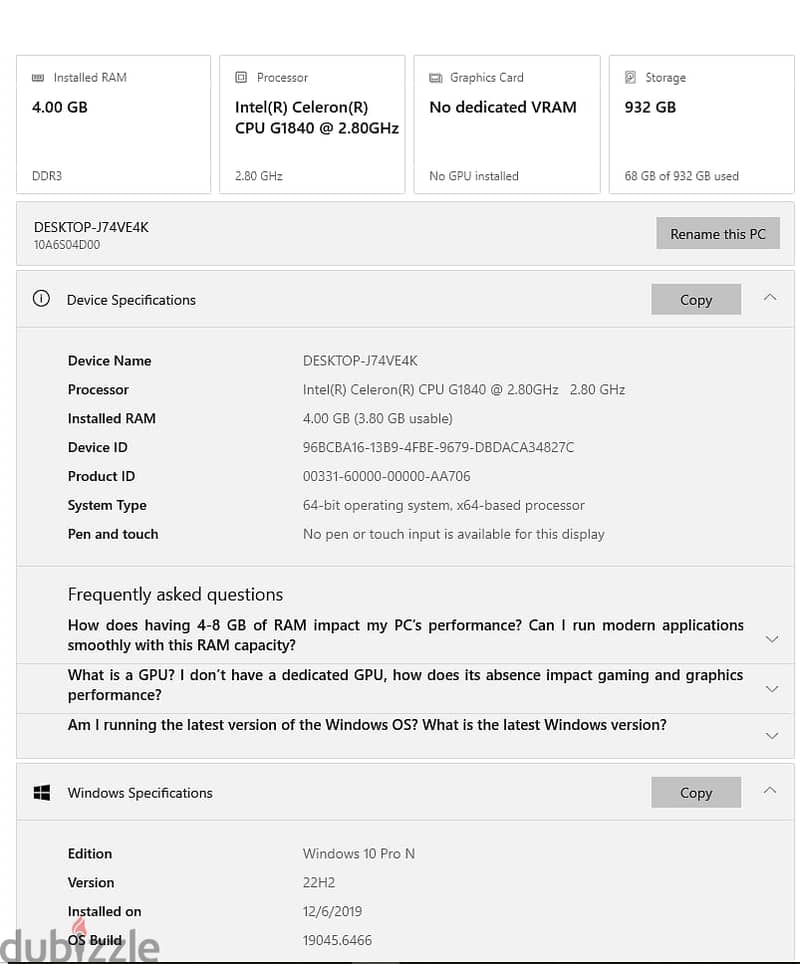Open the Storage 932 GB card
The width and height of the screenshot is (800, 964).
pyautogui.click(x=702, y=125)
